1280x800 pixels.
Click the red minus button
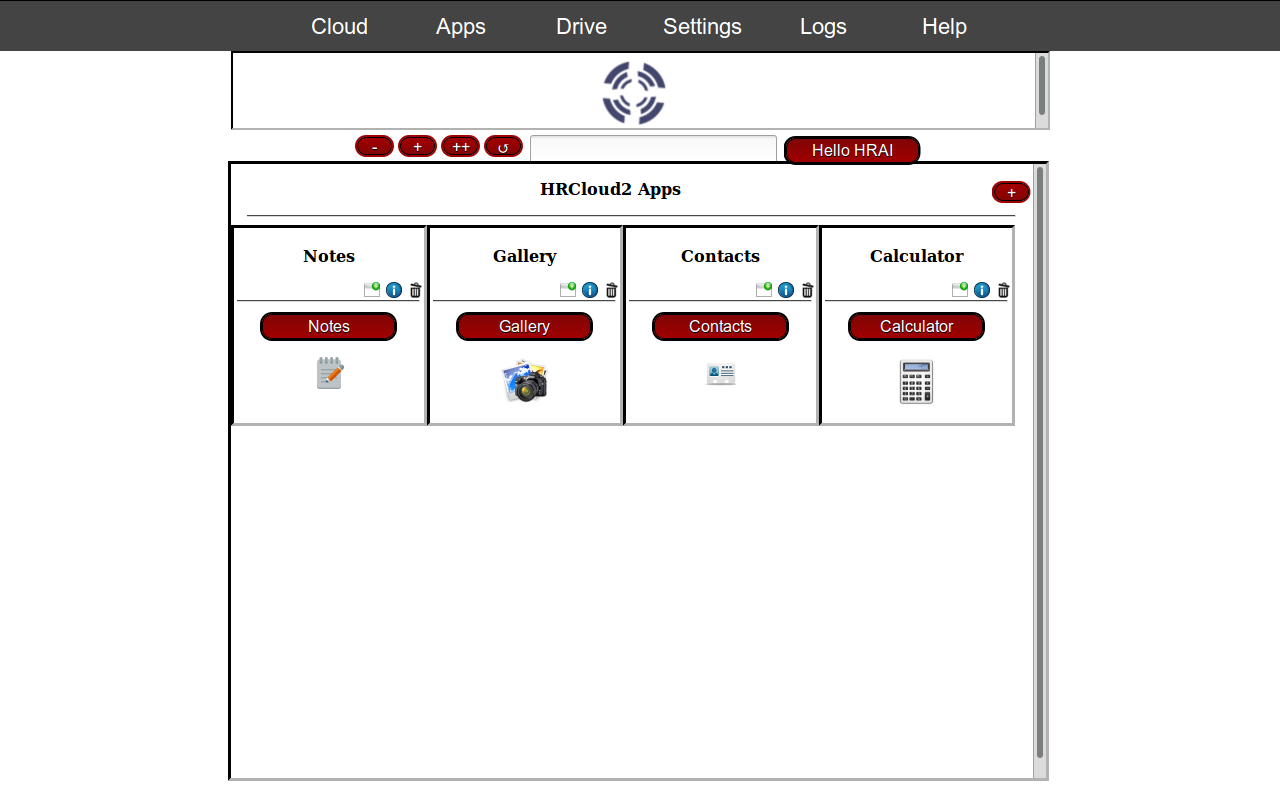point(375,147)
